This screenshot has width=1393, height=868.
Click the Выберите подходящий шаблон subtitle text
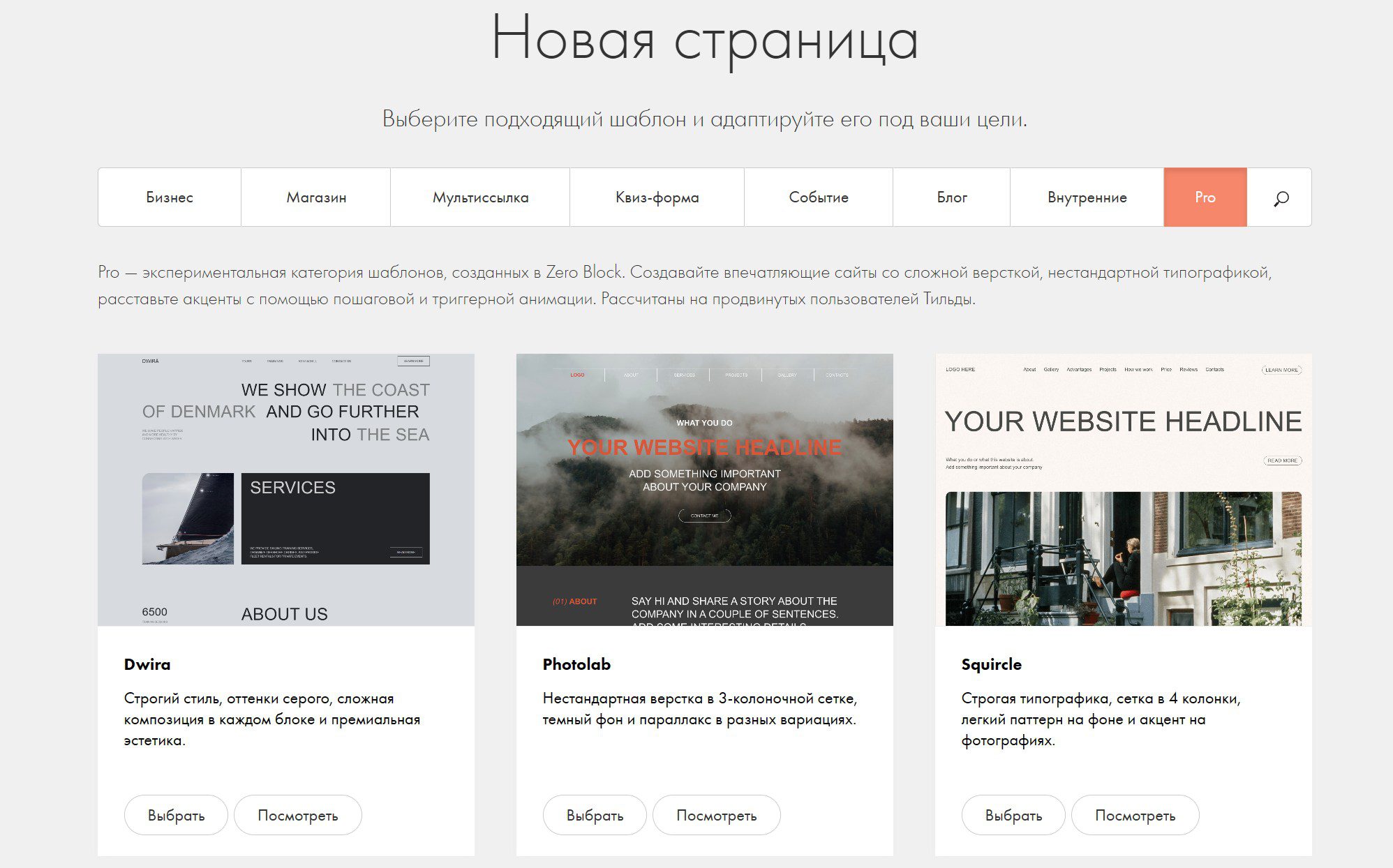pos(705,119)
